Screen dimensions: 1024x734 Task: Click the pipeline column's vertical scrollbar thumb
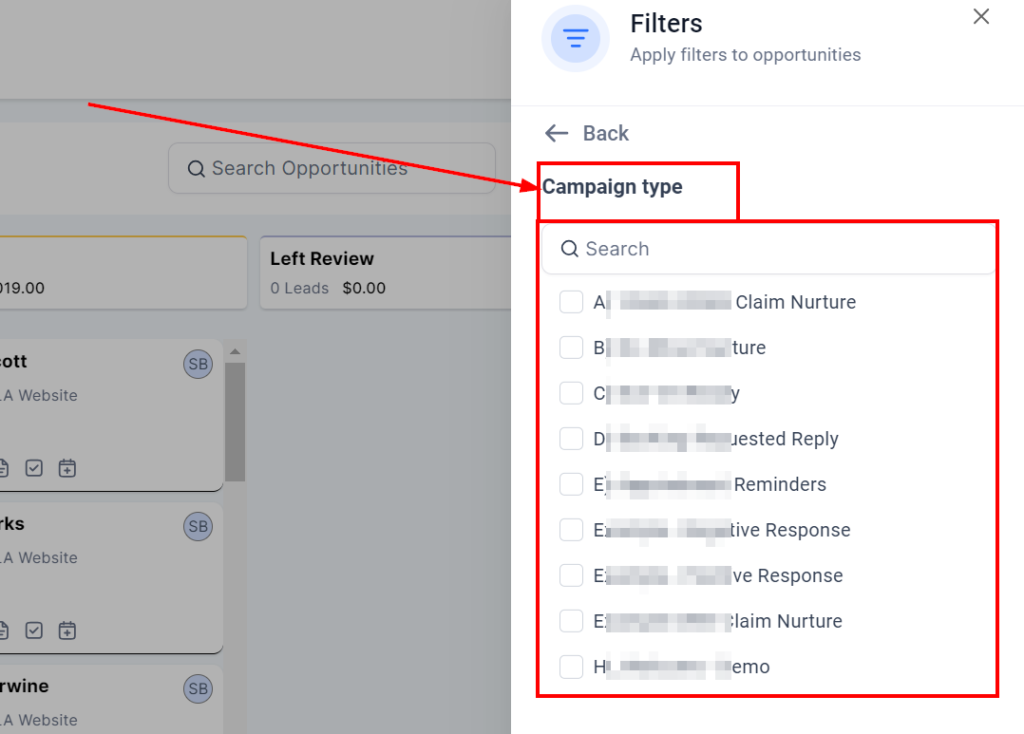click(x=235, y=420)
